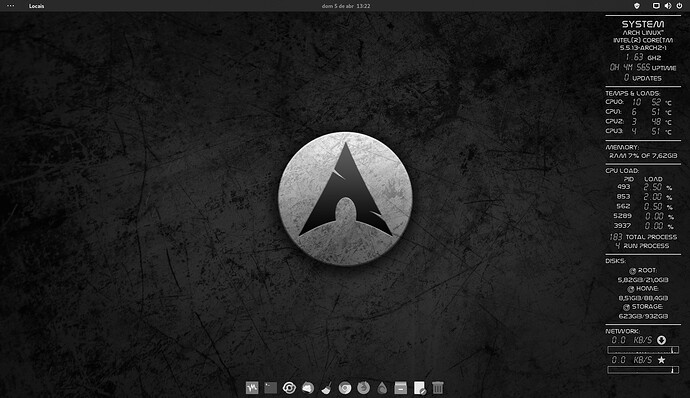Viewport: 690px width, 398px height.
Task: Click the CPU LOAD heading
Action: tap(622, 171)
